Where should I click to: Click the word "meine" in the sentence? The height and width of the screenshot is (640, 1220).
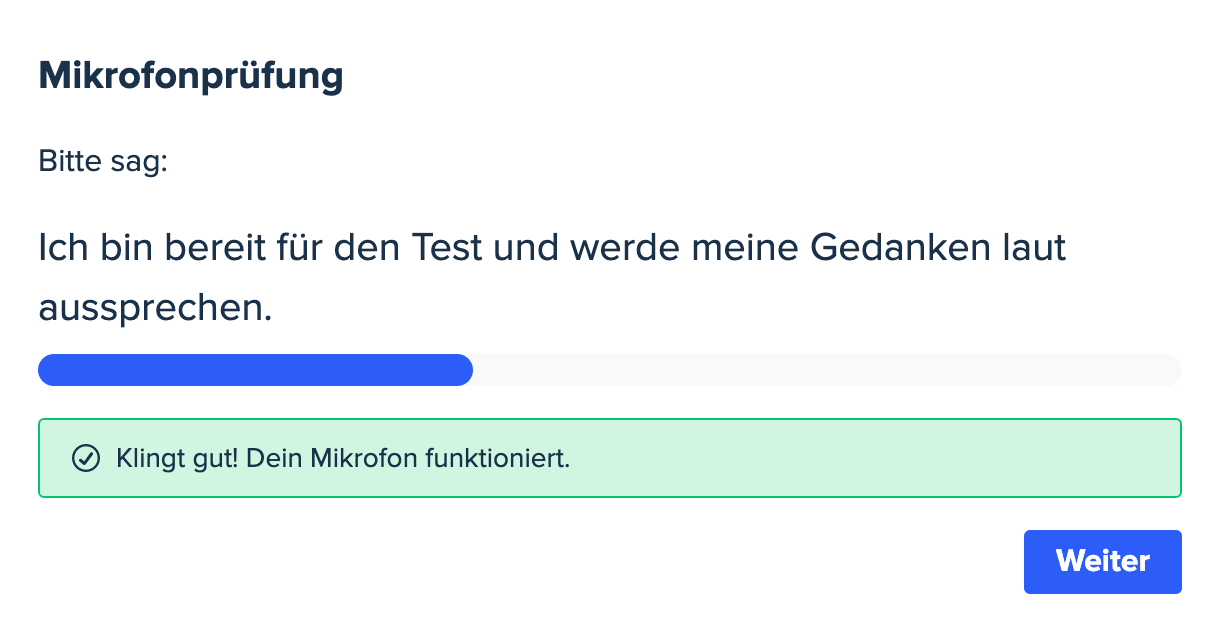click(743, 247)
